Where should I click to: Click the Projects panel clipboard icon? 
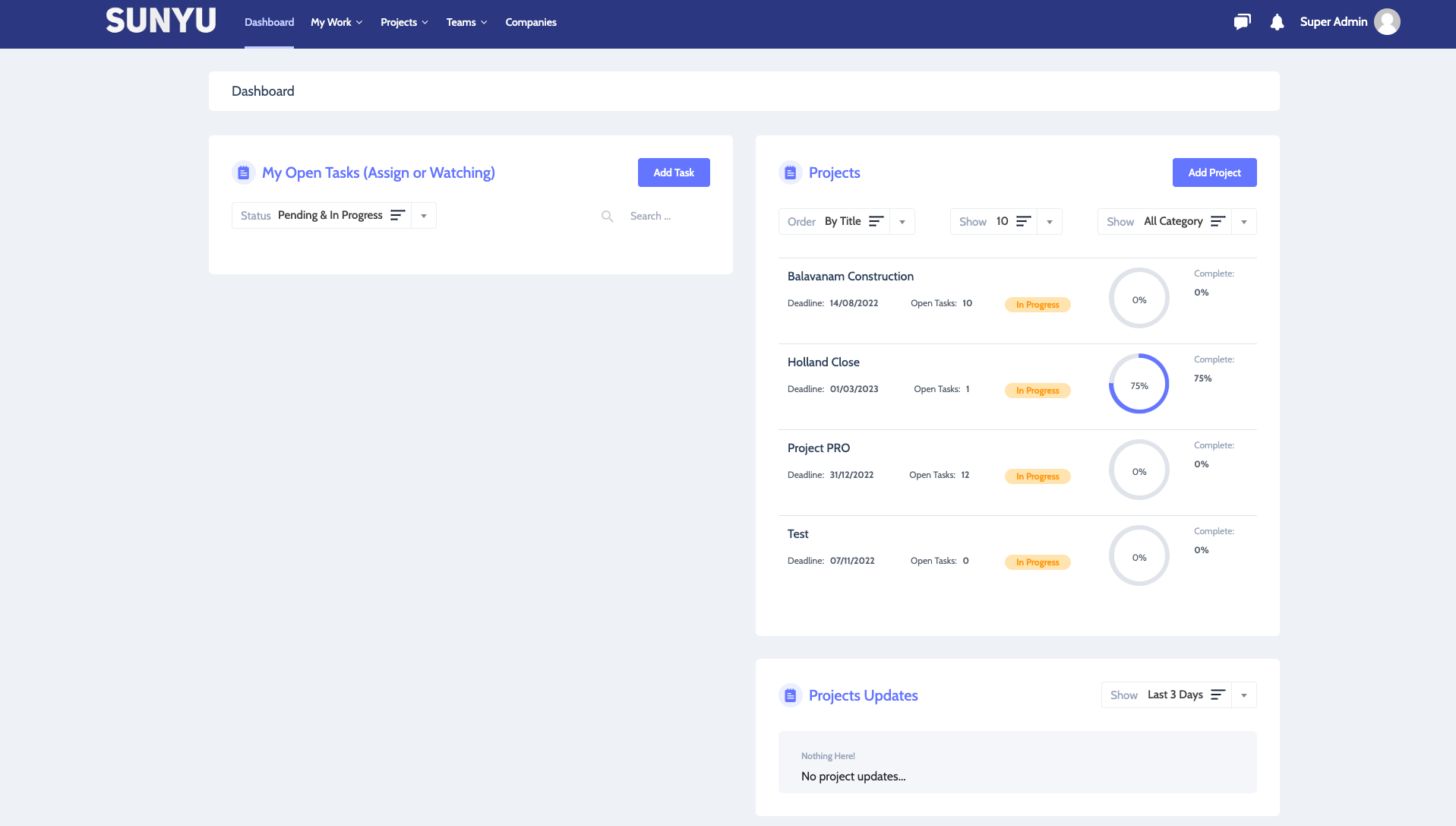tap(791, 172)
